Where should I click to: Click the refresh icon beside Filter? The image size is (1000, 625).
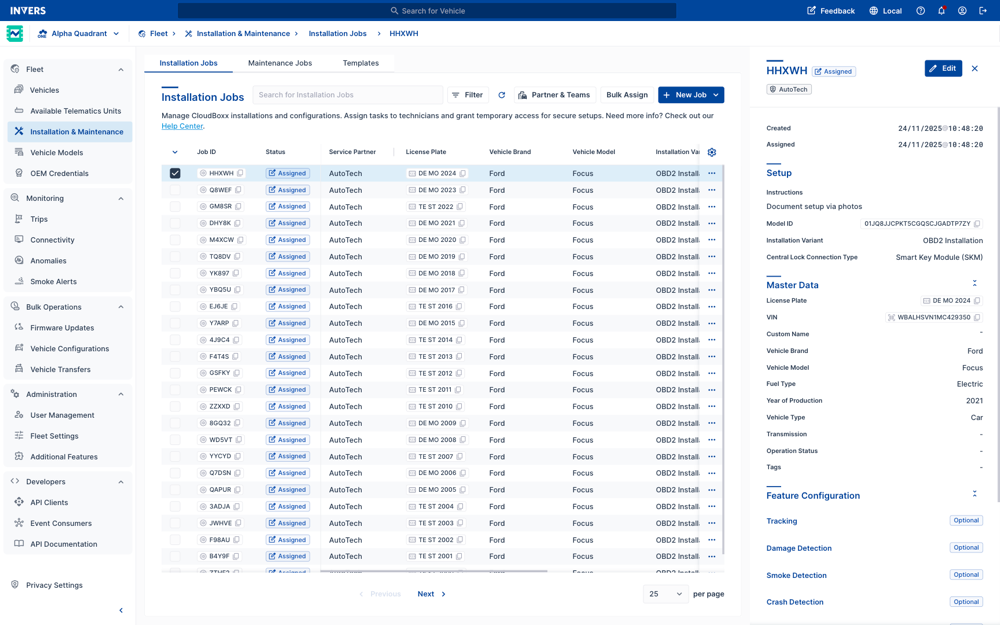[502, 95]
